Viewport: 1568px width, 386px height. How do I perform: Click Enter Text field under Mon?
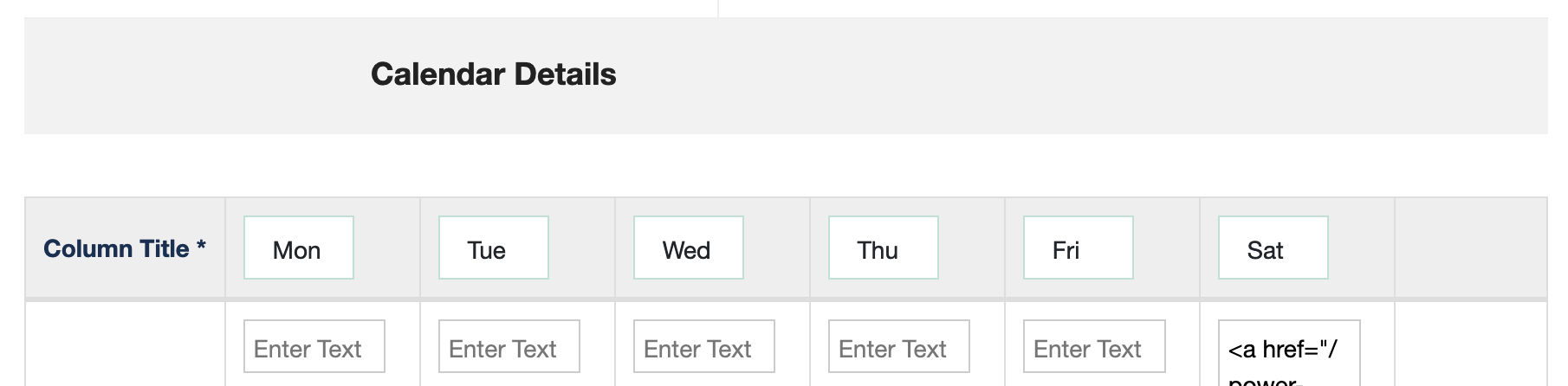tap(314, 347)
